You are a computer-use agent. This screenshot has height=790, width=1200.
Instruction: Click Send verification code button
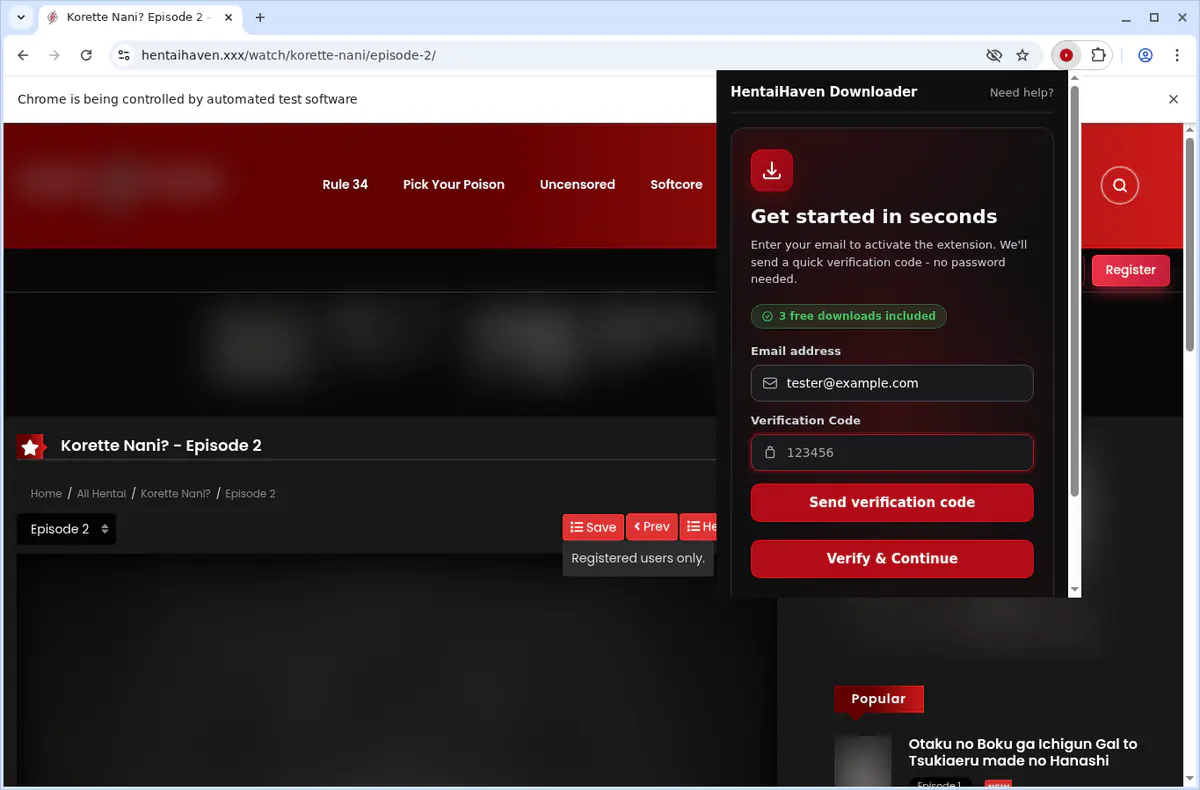tap(892, 502)
